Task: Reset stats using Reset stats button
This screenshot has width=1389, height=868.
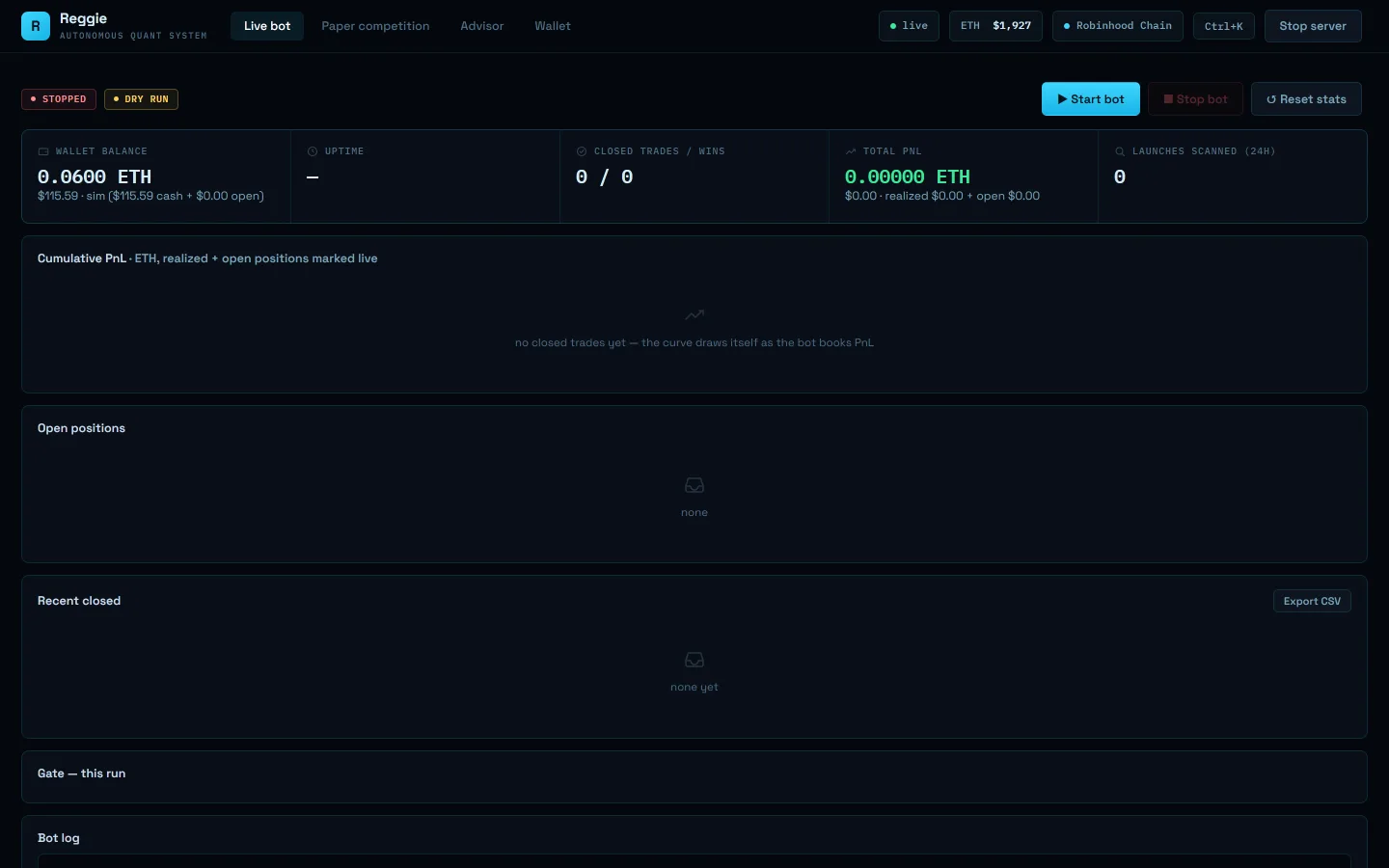Action: point(1306,99)
